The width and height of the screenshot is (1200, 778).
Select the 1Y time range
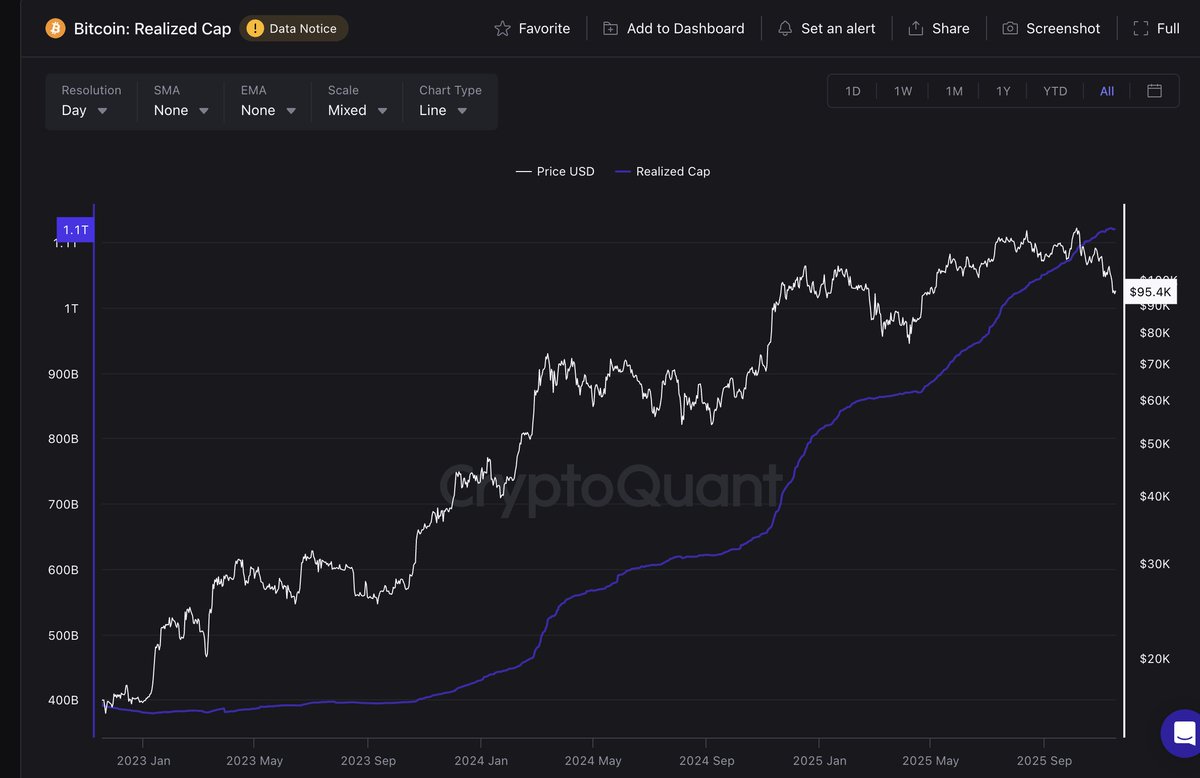(1003, 91)
